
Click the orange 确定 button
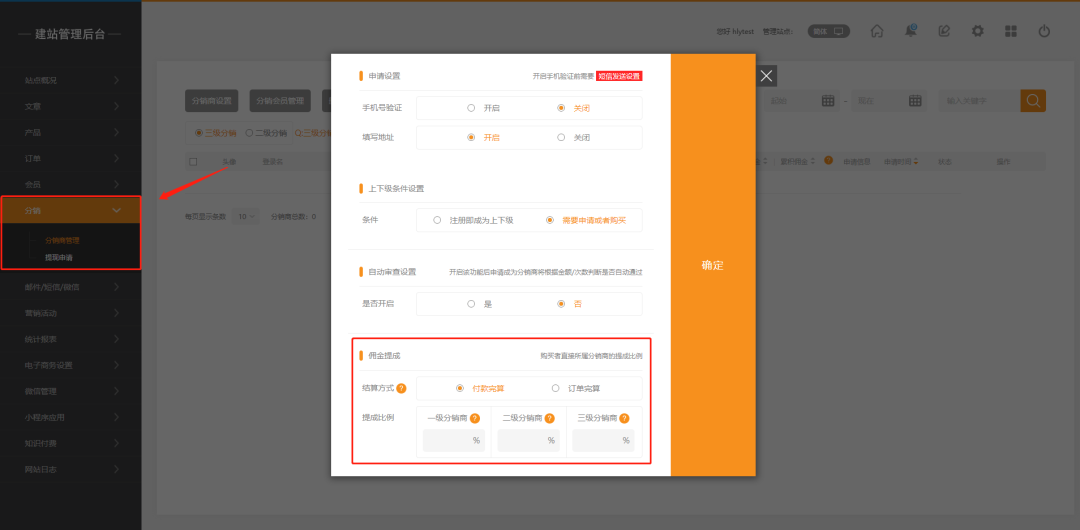712,265
